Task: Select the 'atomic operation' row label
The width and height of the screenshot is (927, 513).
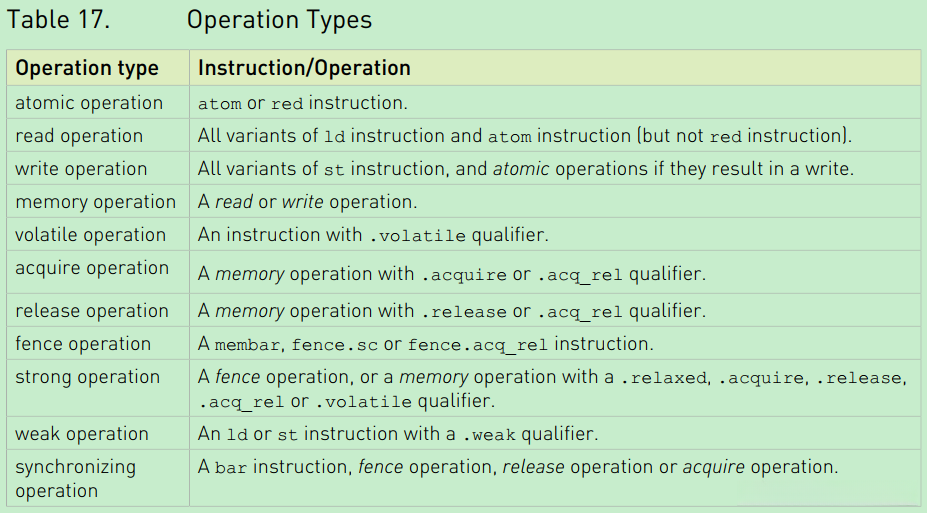Action: click(89, 103)
